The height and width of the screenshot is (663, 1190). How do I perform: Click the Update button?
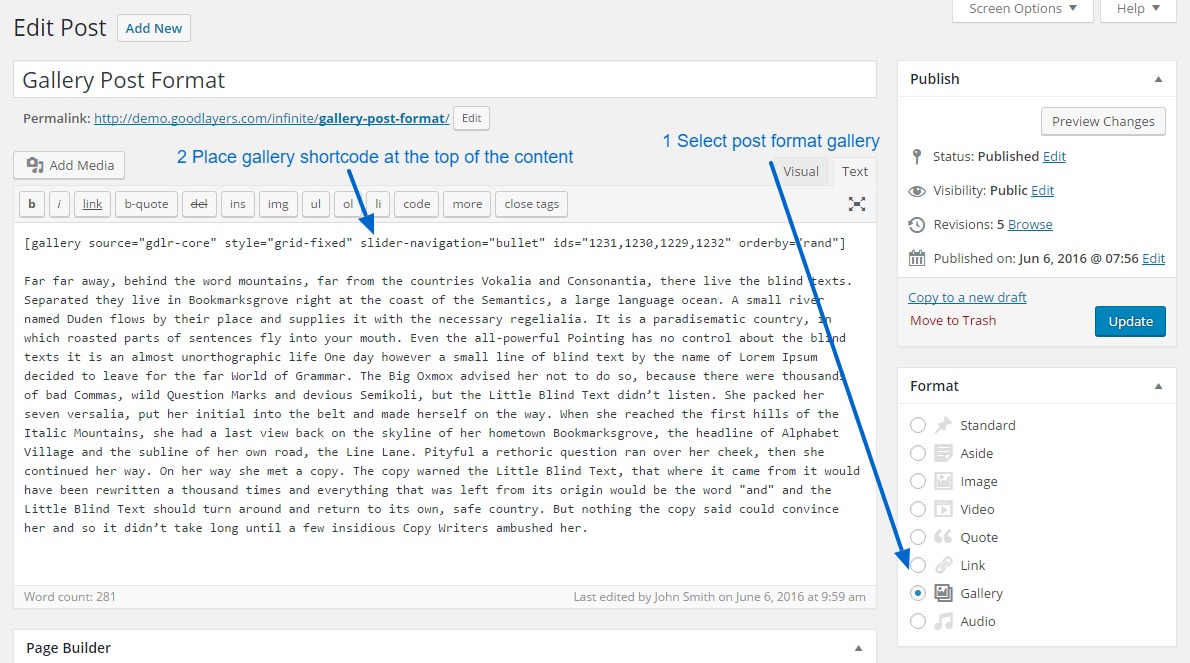pos(1130,321)
